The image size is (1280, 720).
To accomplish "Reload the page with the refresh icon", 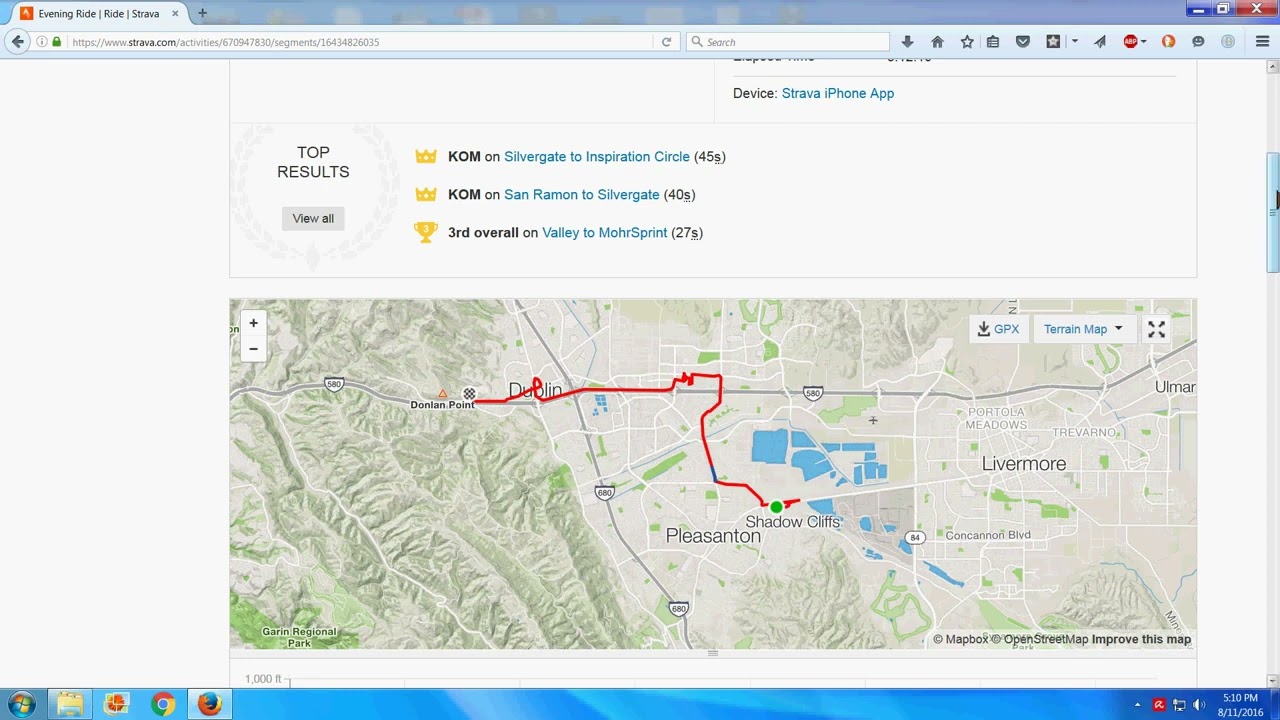I will (666, 42).
